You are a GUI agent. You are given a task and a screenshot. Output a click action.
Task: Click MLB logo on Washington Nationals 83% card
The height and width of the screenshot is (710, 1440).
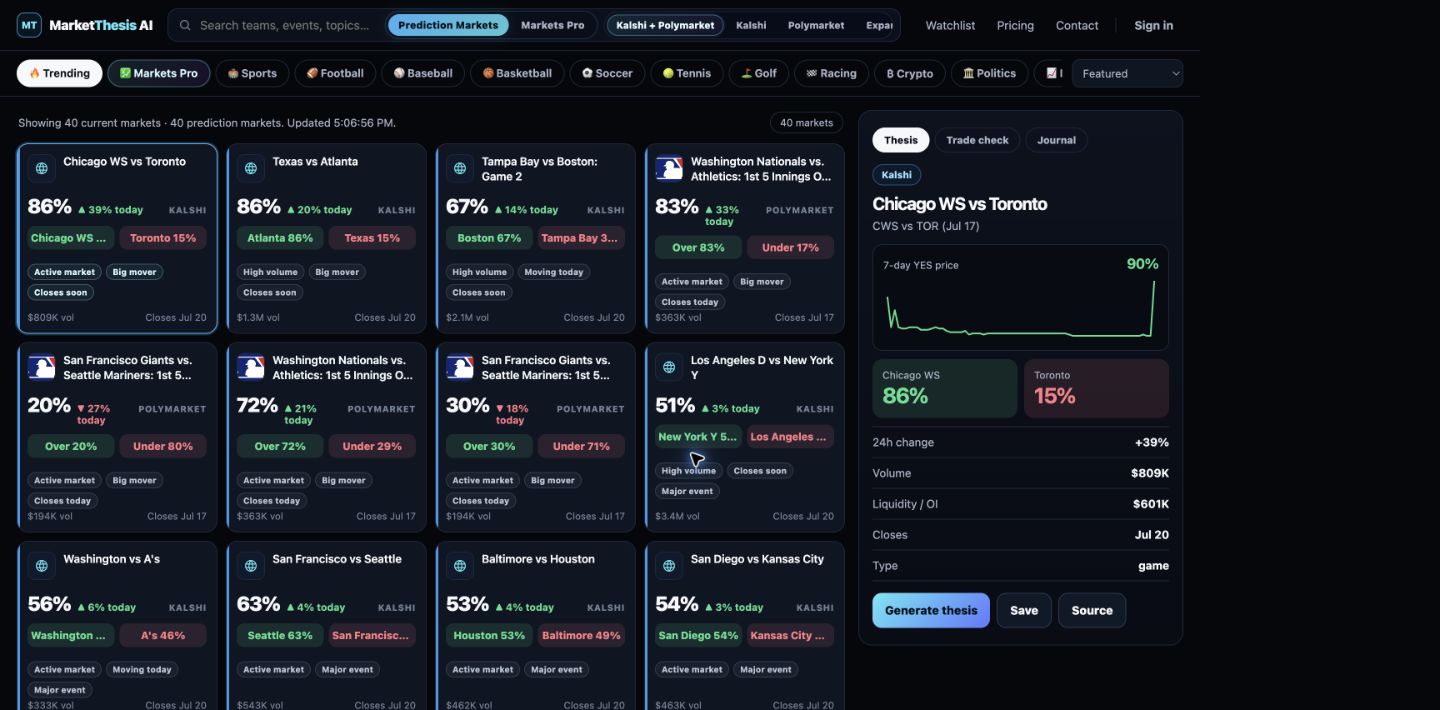click(669, 169)
